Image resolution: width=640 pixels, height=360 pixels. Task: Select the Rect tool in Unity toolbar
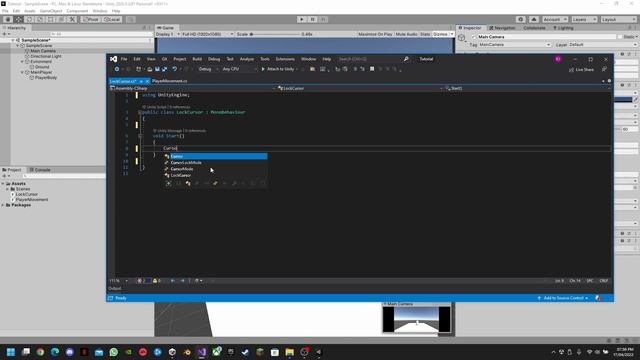pyautogui.click(x=51, y=19)
